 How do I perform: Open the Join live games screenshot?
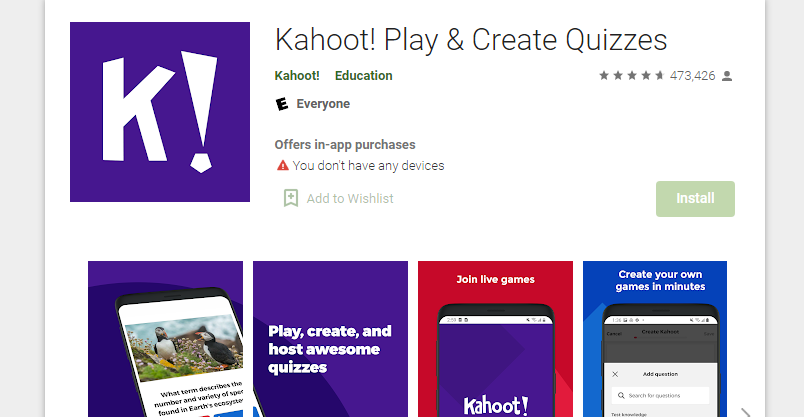[495, 339]
